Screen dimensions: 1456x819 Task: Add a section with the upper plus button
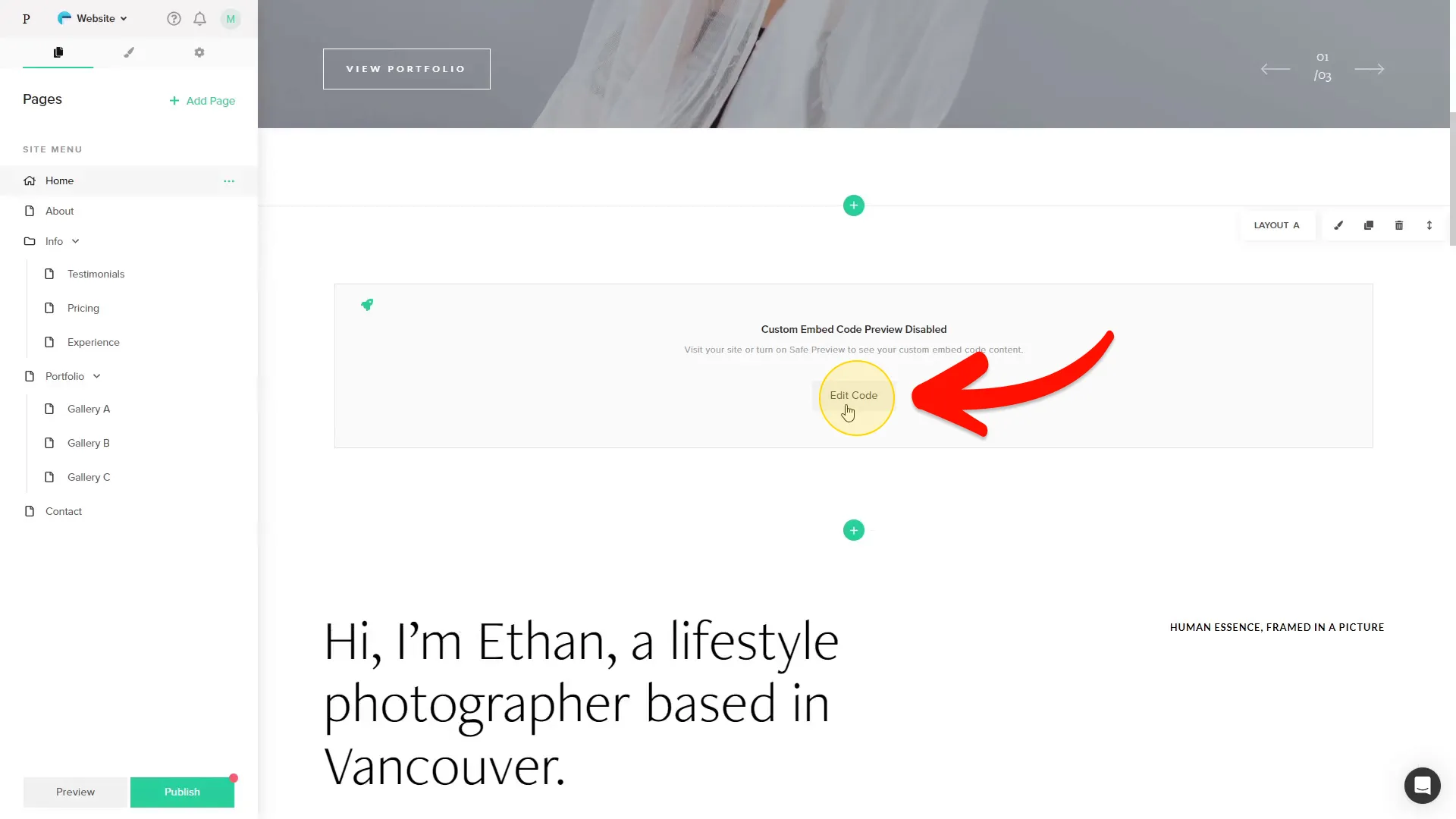854,206
